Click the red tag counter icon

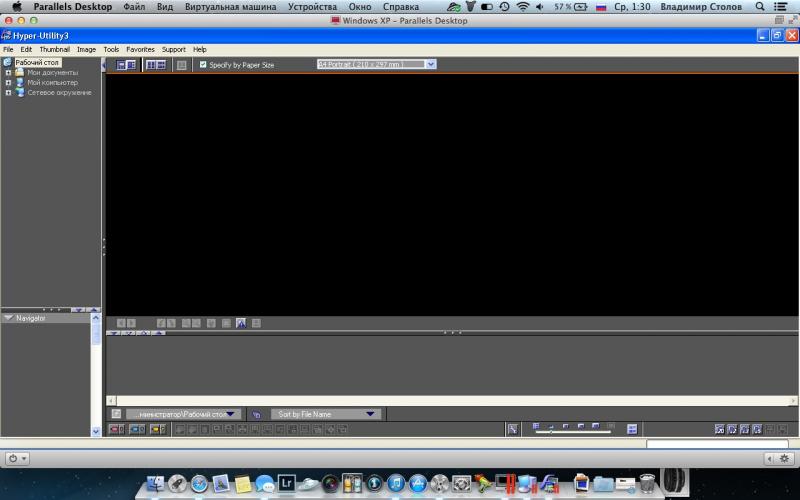pyautogui.click(x=116, y=430)
